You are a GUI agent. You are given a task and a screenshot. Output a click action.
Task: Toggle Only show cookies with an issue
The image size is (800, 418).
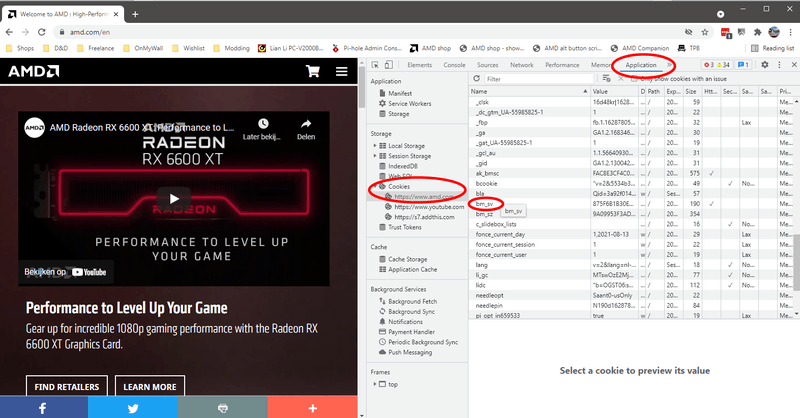634,79
